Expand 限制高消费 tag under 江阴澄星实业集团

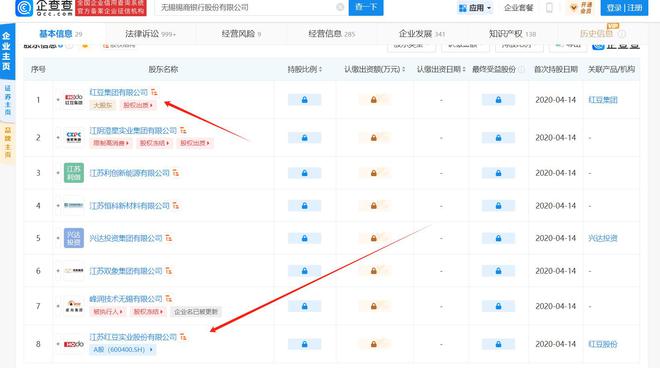pyautogui.click(x=110, y=143)
